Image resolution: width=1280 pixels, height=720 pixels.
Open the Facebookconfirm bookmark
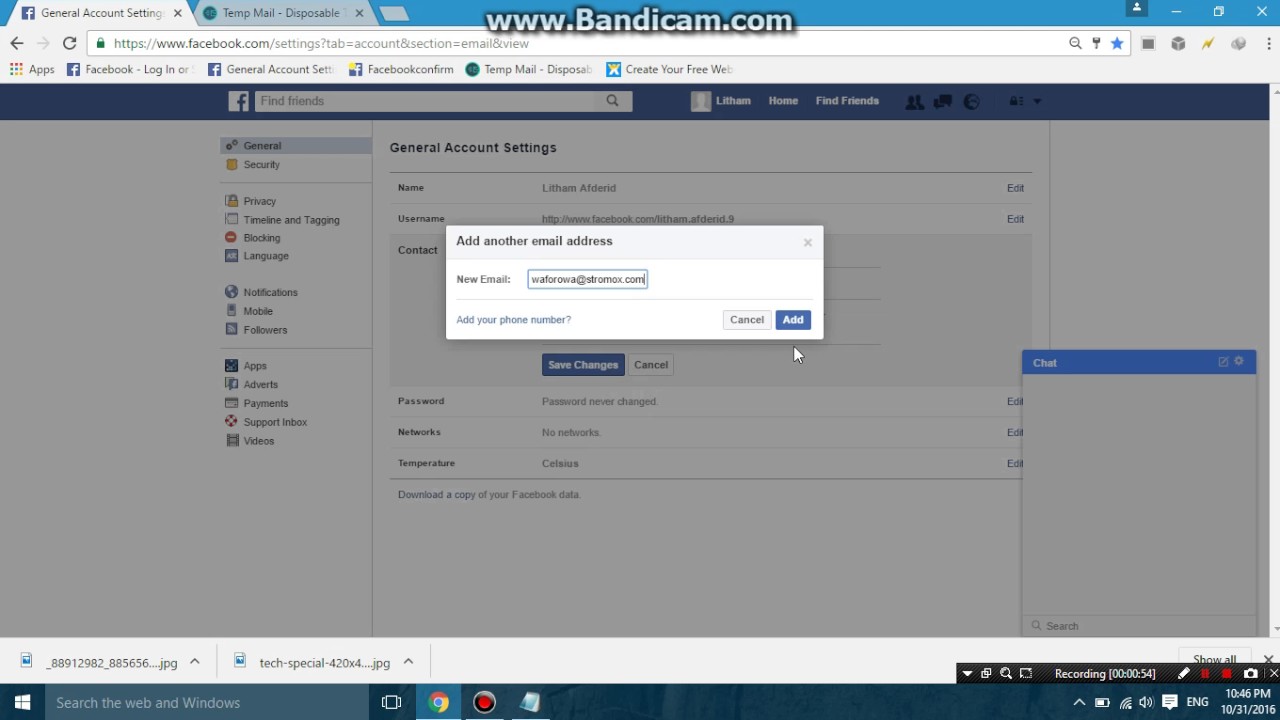point(401,69)
